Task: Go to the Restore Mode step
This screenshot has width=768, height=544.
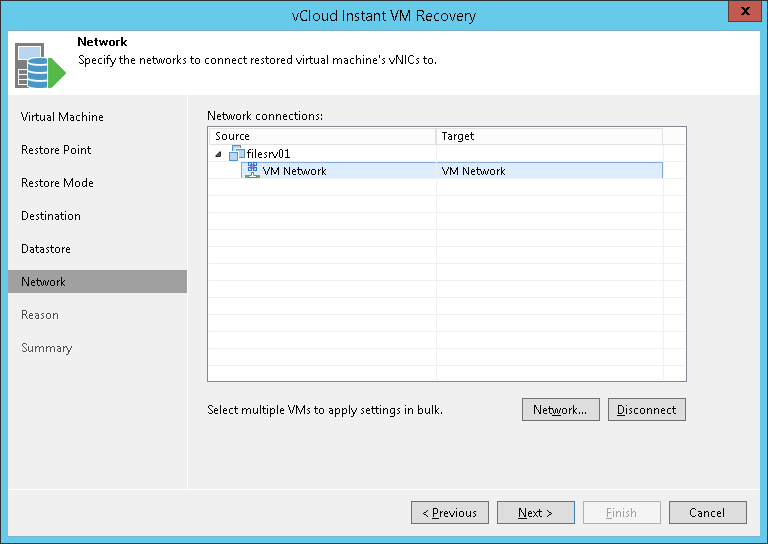Action: 57,183
